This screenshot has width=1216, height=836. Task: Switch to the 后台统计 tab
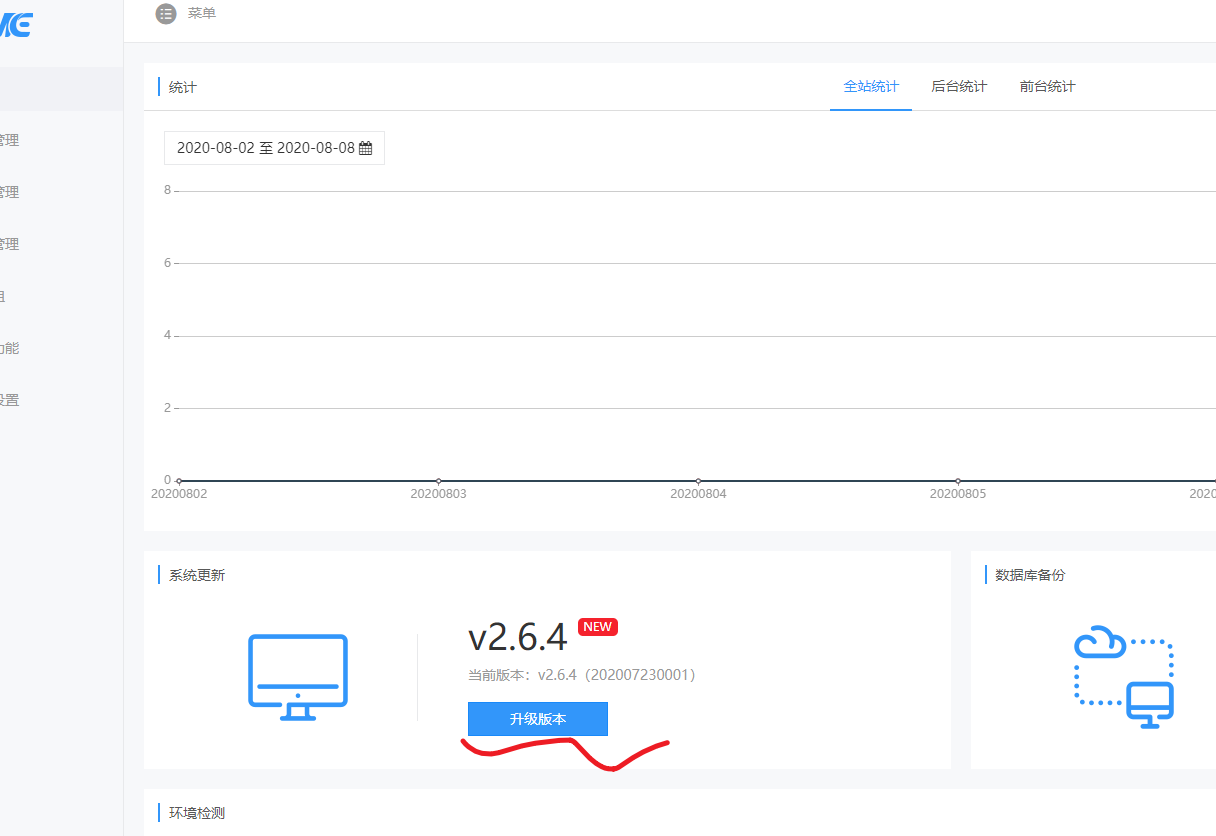tap(959, 87)
